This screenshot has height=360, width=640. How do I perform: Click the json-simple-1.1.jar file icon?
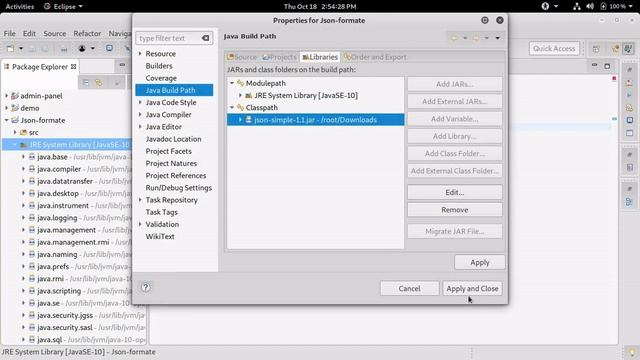coord(248,120)
